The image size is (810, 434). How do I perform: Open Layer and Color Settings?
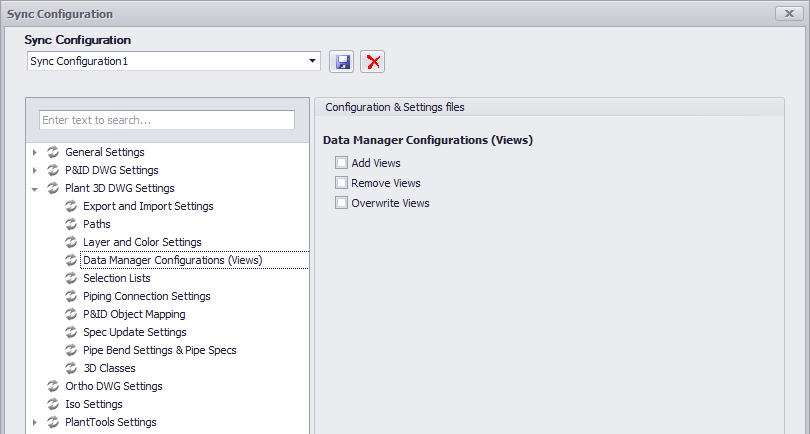point(142,242)
